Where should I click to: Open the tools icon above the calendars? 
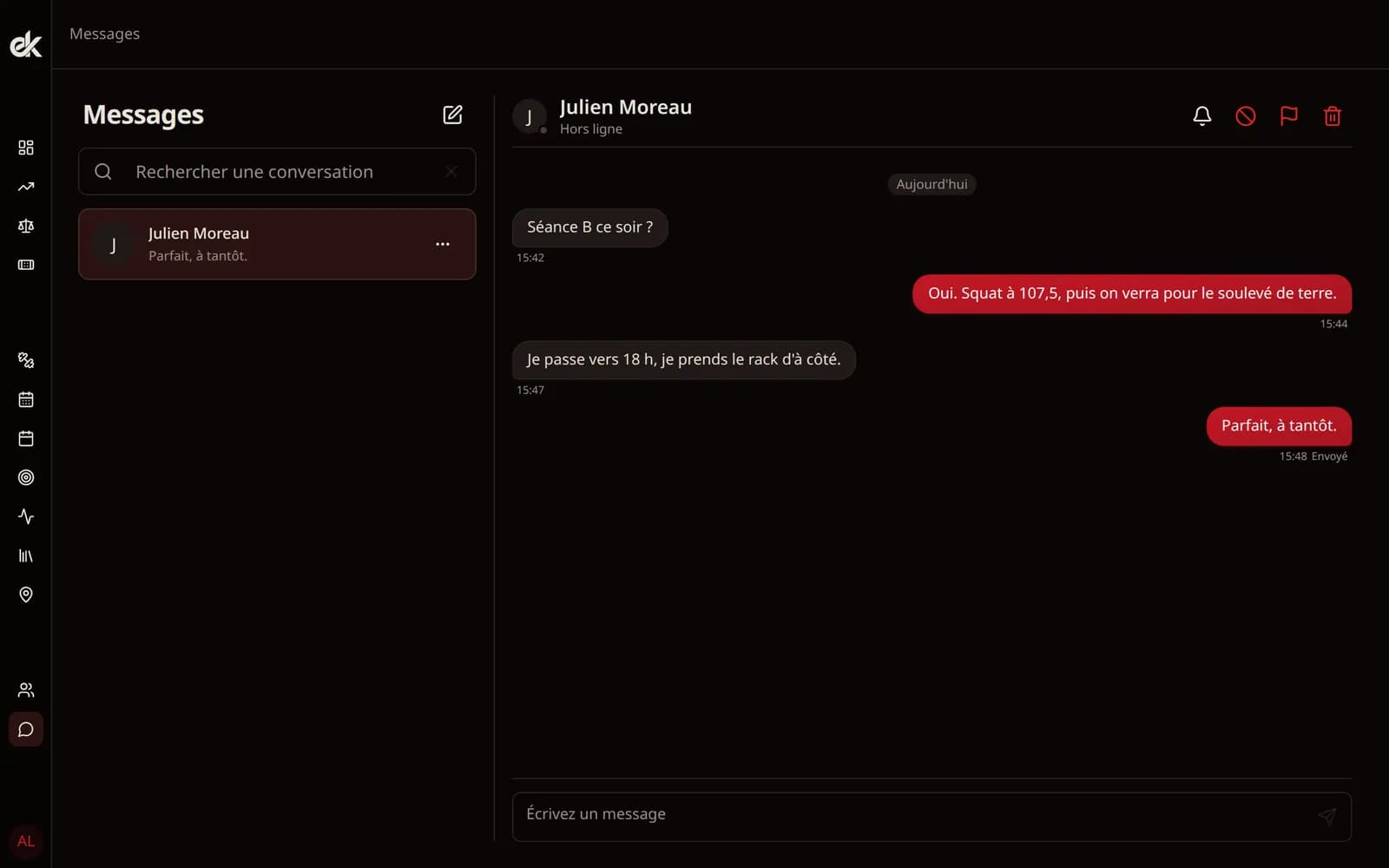tap(26, 360)
